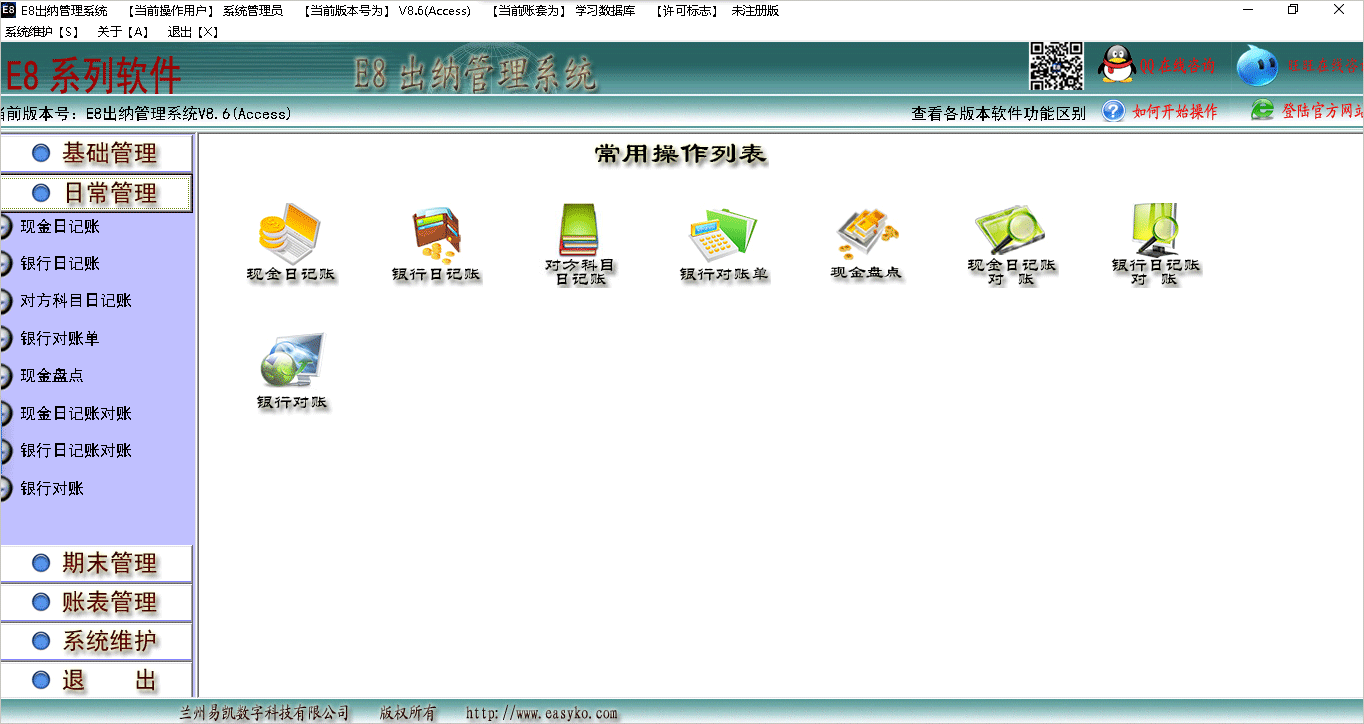Expand the 基础管理 sidebar section
This screenshot has height=724, width=1364.
click(x=96, y=153)
